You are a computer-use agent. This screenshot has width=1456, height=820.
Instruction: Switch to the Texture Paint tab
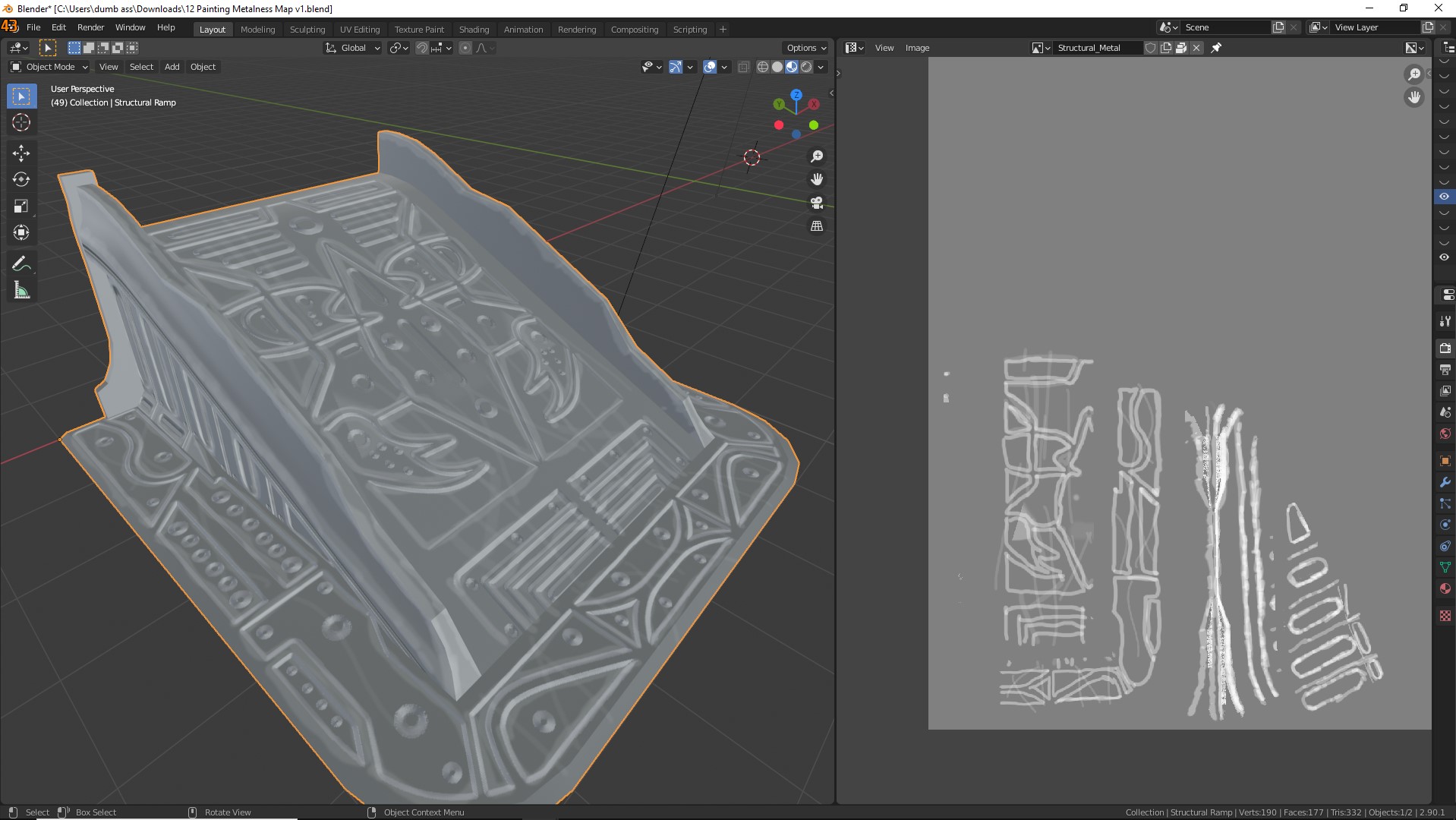coord(419,30)
